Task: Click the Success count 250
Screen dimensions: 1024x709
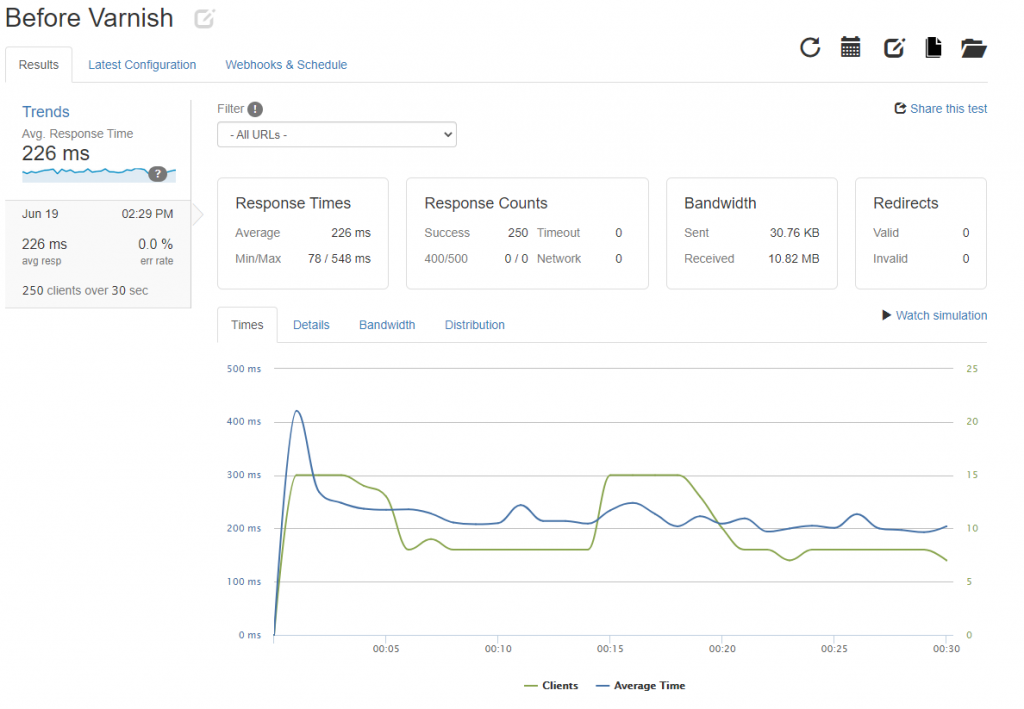Action: tap(518, 232)
